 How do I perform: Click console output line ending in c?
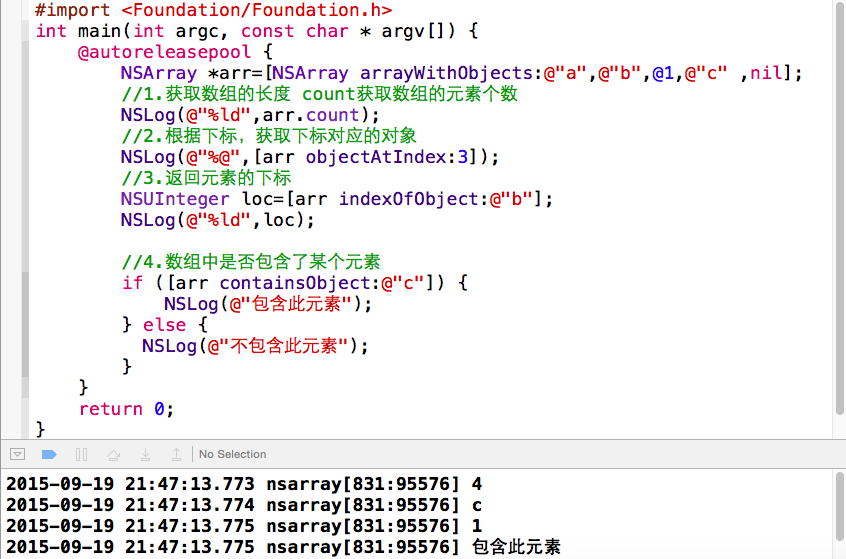coord(244,505)
